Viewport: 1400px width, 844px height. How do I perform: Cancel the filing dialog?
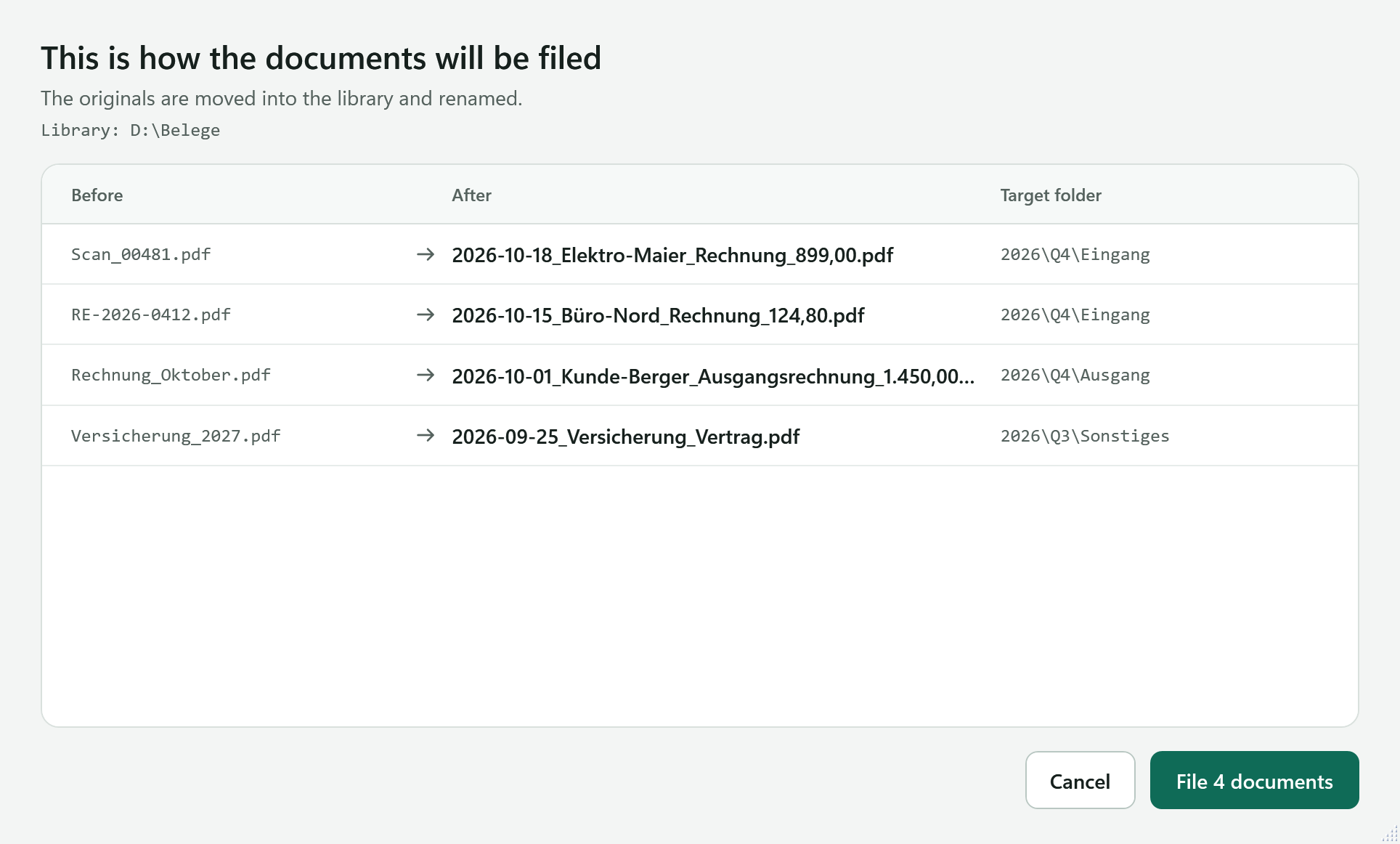(x=1080, y=780)
